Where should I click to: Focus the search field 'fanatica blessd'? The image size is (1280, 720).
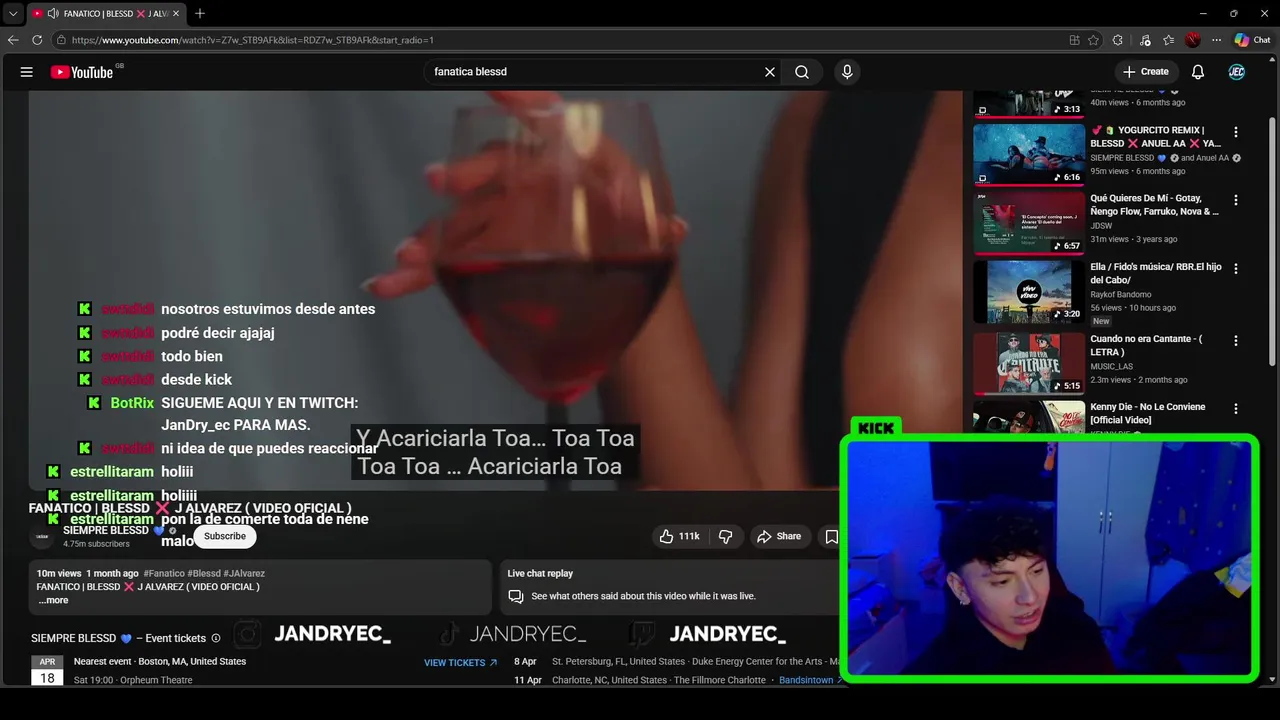(593, 72)
